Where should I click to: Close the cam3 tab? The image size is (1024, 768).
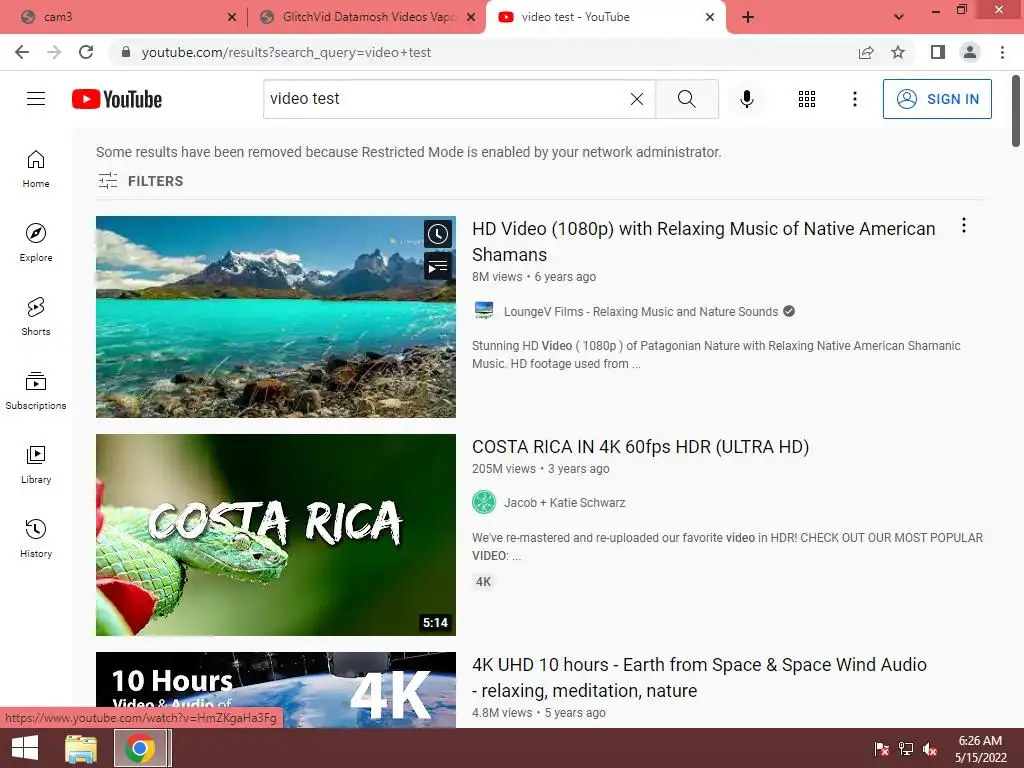click(232, 18)
